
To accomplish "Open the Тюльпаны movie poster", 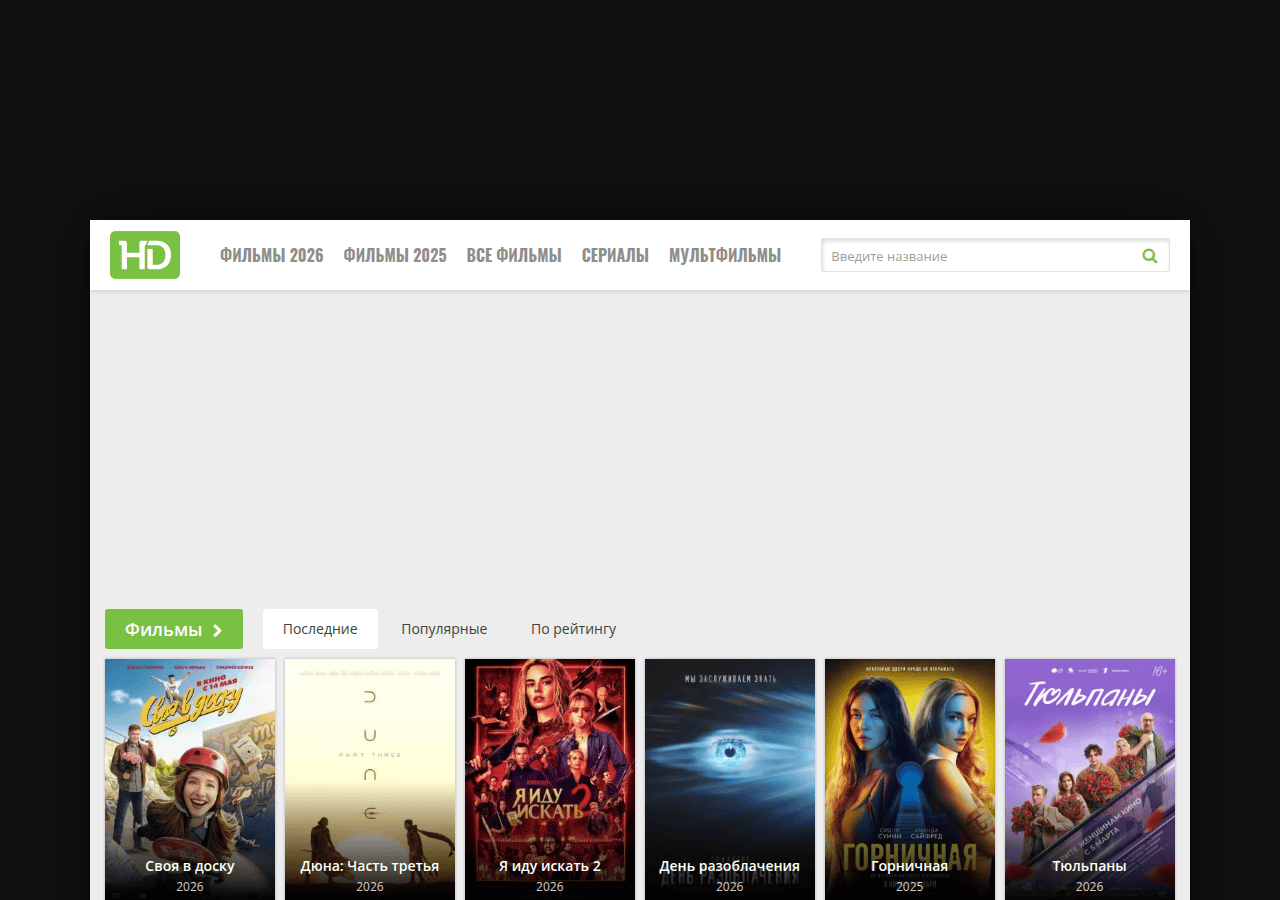I will tap(1090, 779).
